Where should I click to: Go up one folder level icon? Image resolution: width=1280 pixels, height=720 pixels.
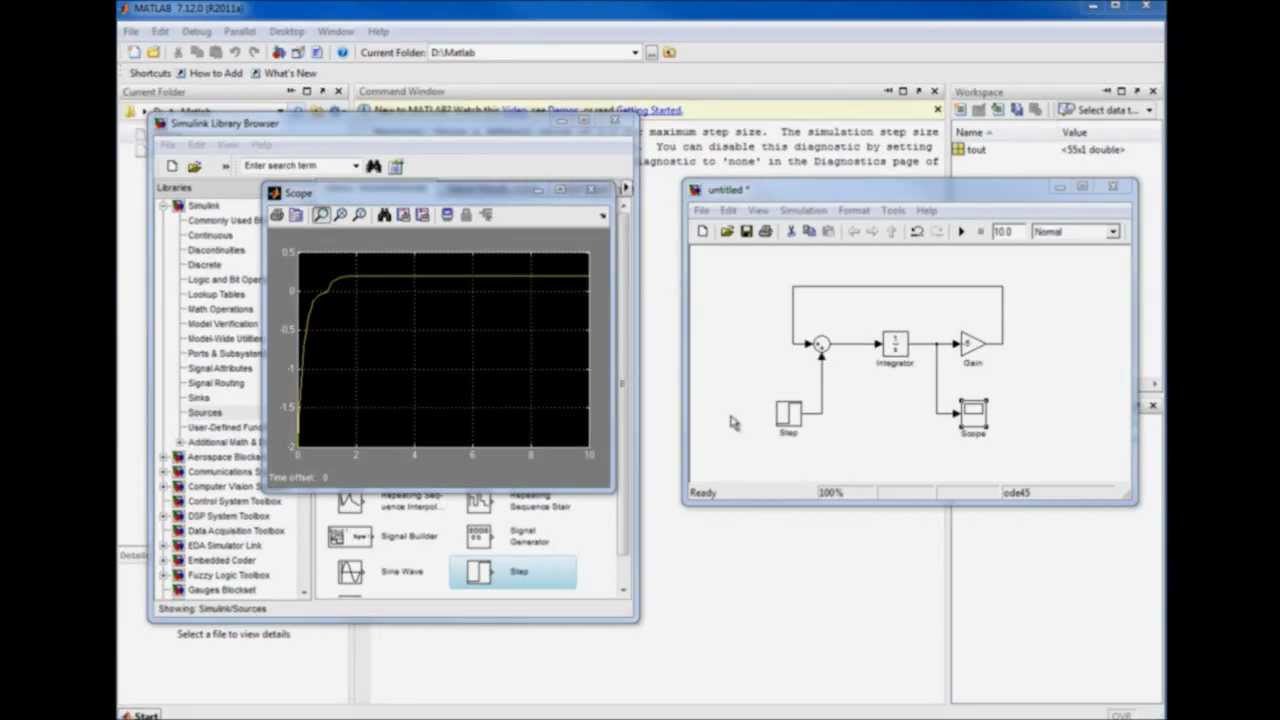click(670, 53)
